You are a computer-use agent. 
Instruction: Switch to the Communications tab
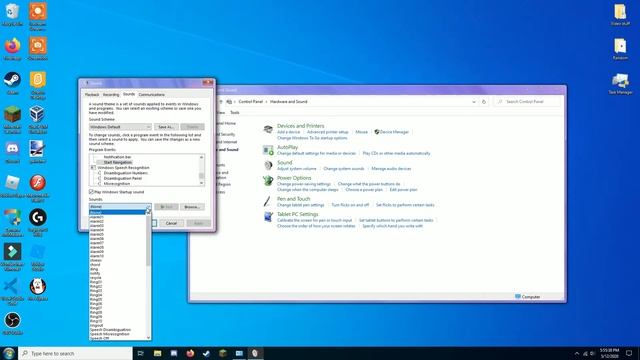151,95
